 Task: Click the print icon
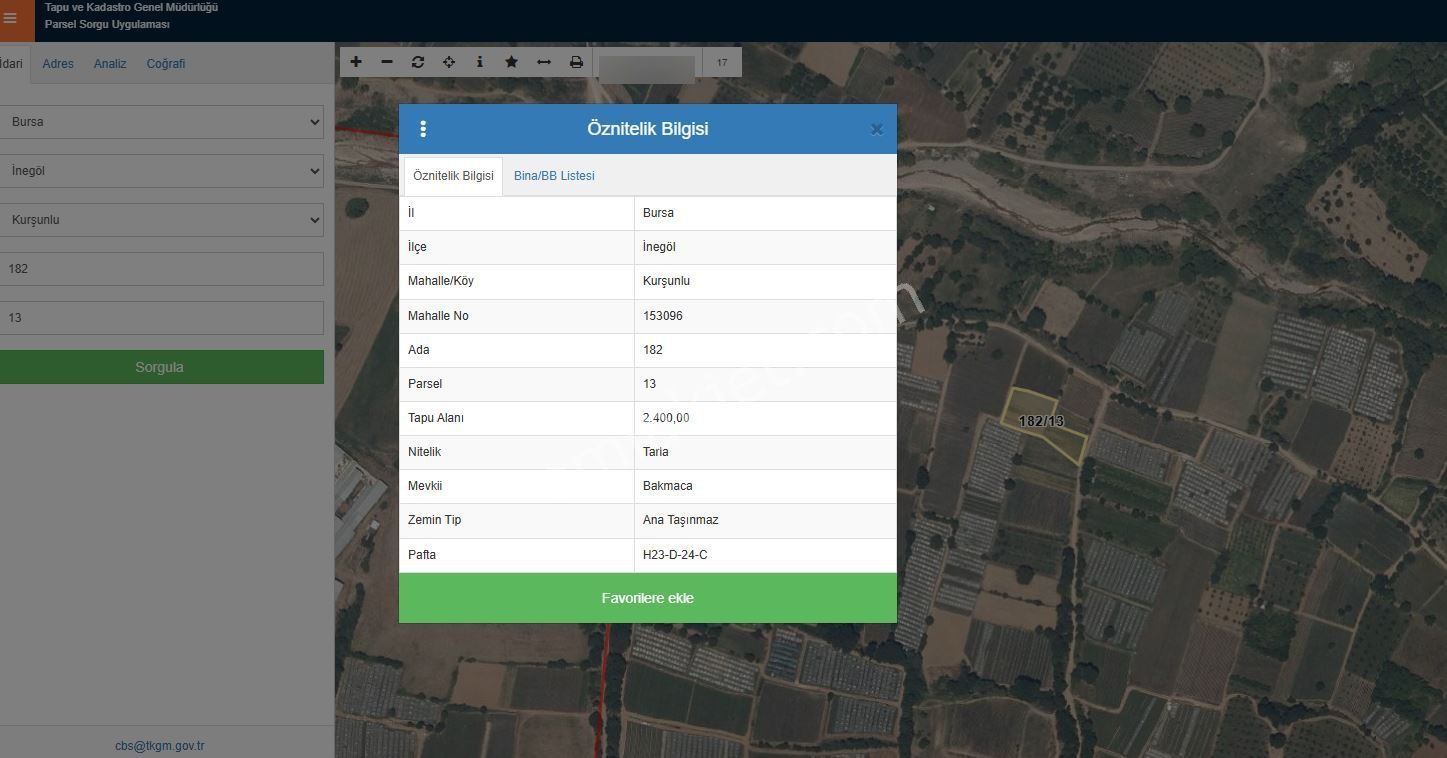(x=576, y=62)
